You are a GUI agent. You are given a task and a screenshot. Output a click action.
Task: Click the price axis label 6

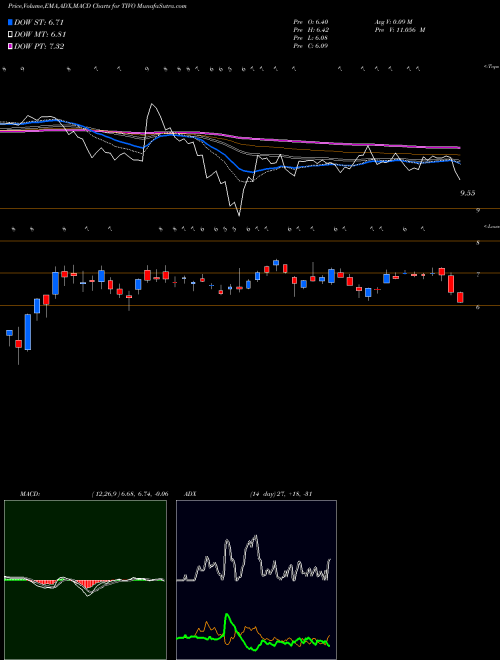478,307
